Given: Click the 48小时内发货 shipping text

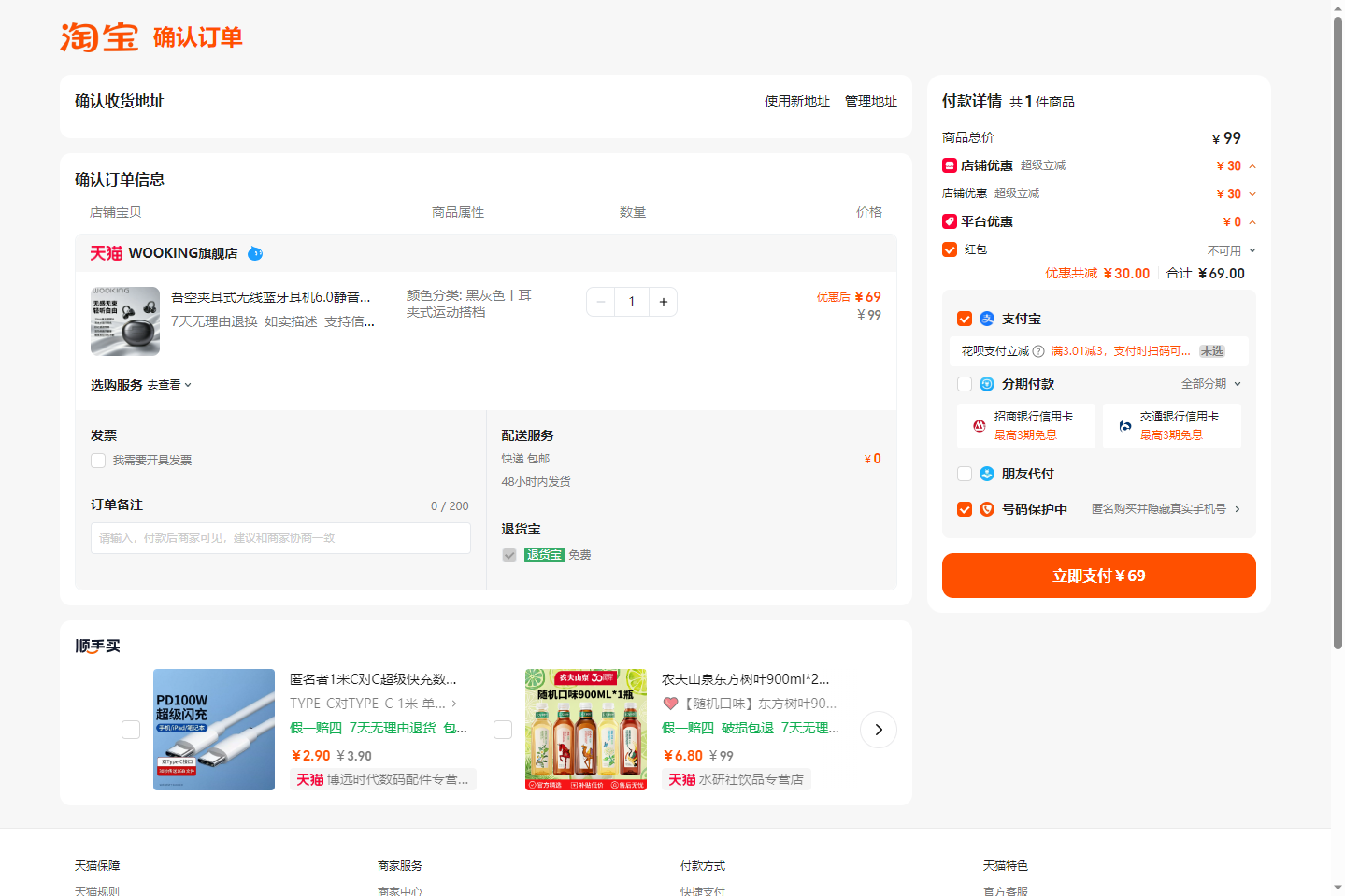Looking at the screenshot, I should (x=537, y=482).
